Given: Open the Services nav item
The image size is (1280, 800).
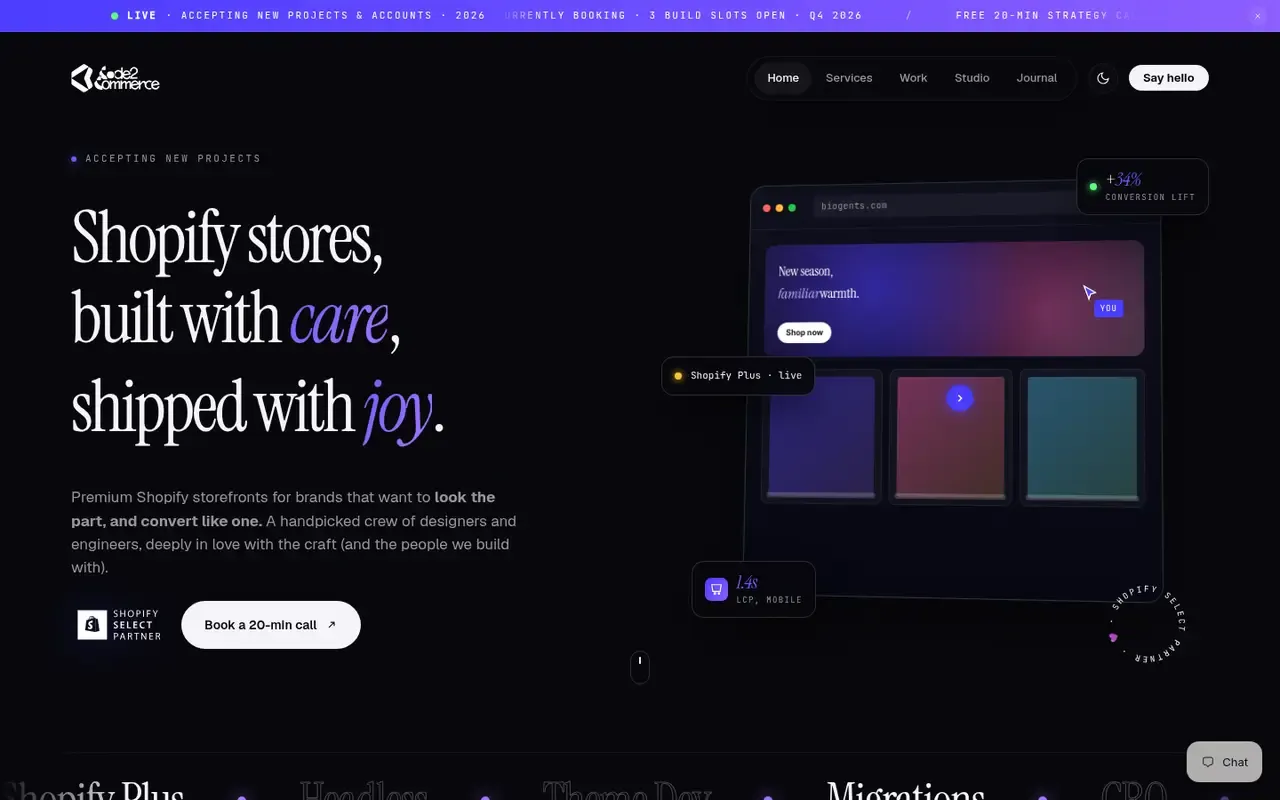Looking at the screenshot, I should click(x=849, y=78).
